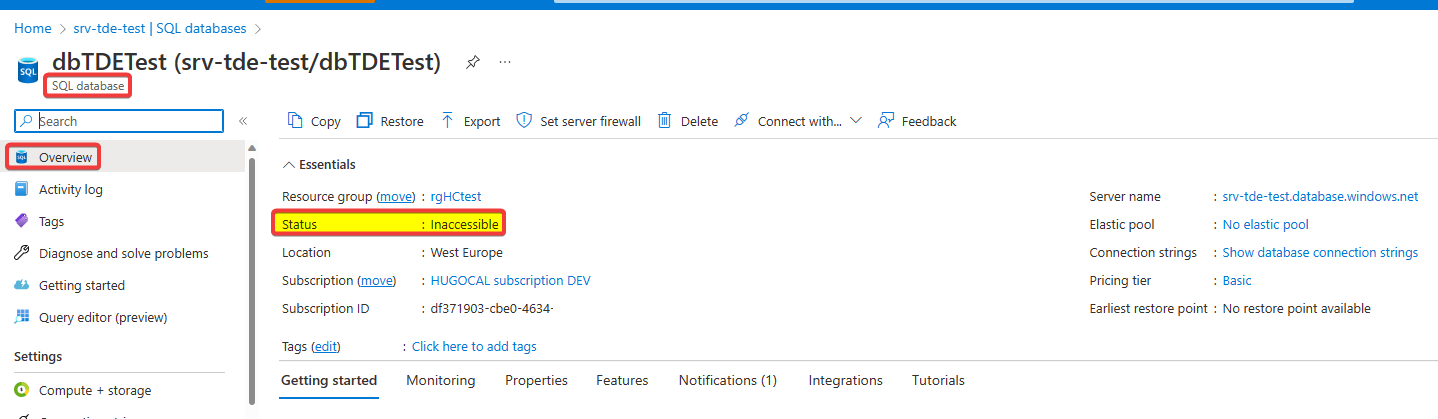Select the Inaccessible status value
1438x419 pixels.
[465, 224]
